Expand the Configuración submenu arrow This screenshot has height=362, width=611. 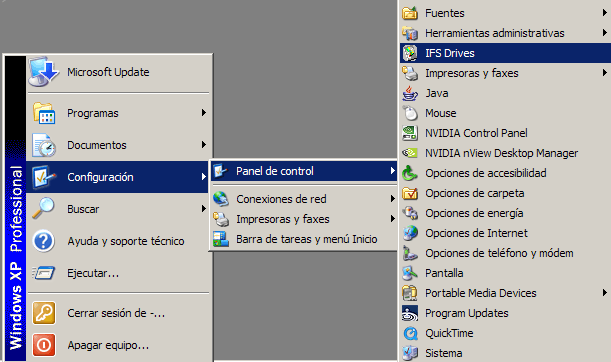click(x=203, y=177)
